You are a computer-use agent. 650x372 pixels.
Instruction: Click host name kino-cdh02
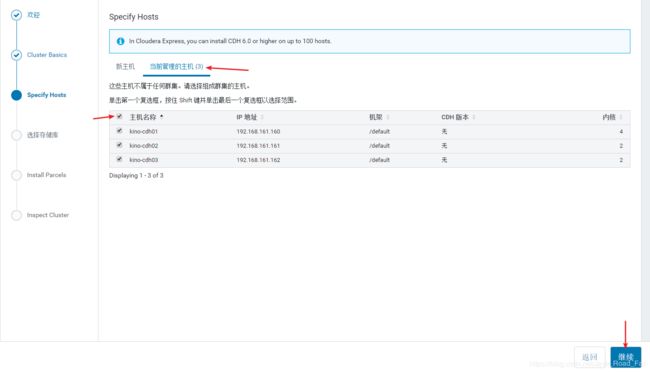pos(143,146)
